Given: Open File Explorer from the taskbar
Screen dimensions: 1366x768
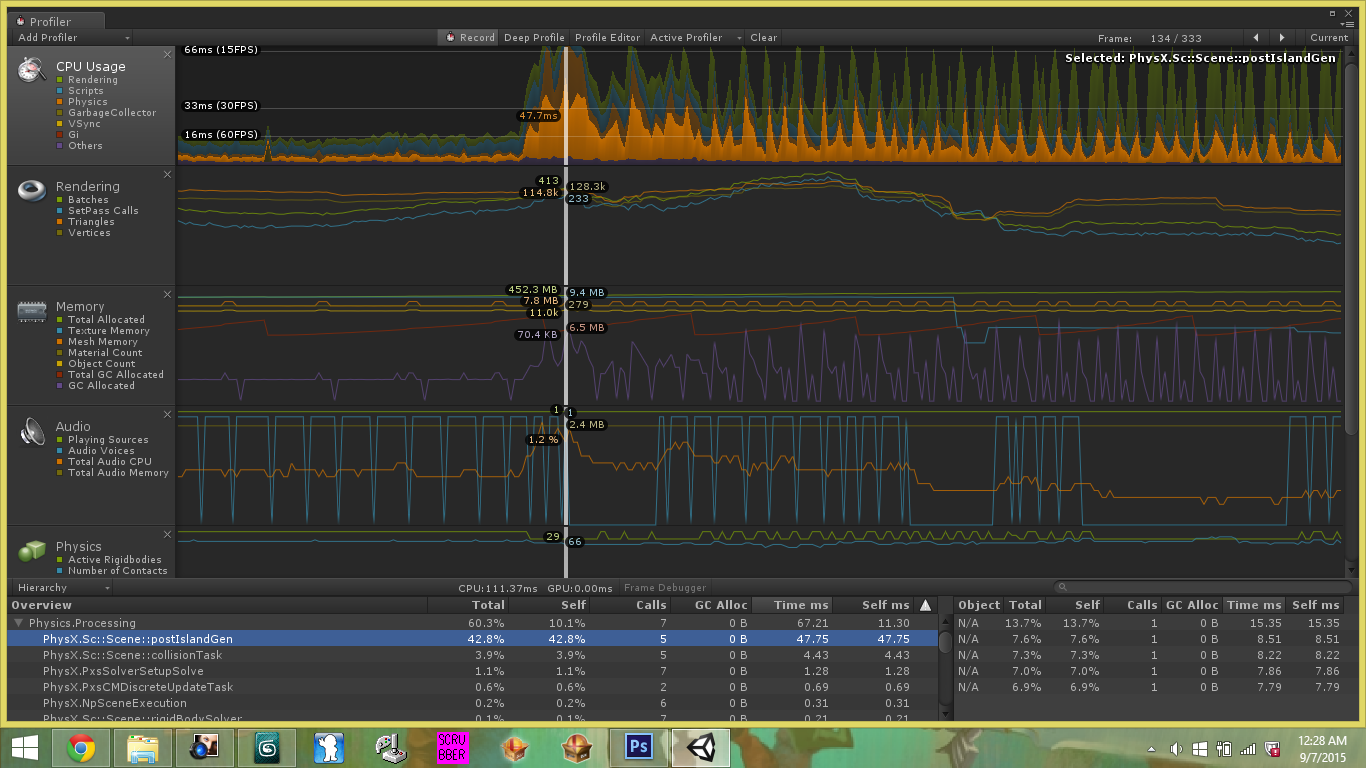Looking at the screenshot, I should pyautogui.click(x=143, y=748).
